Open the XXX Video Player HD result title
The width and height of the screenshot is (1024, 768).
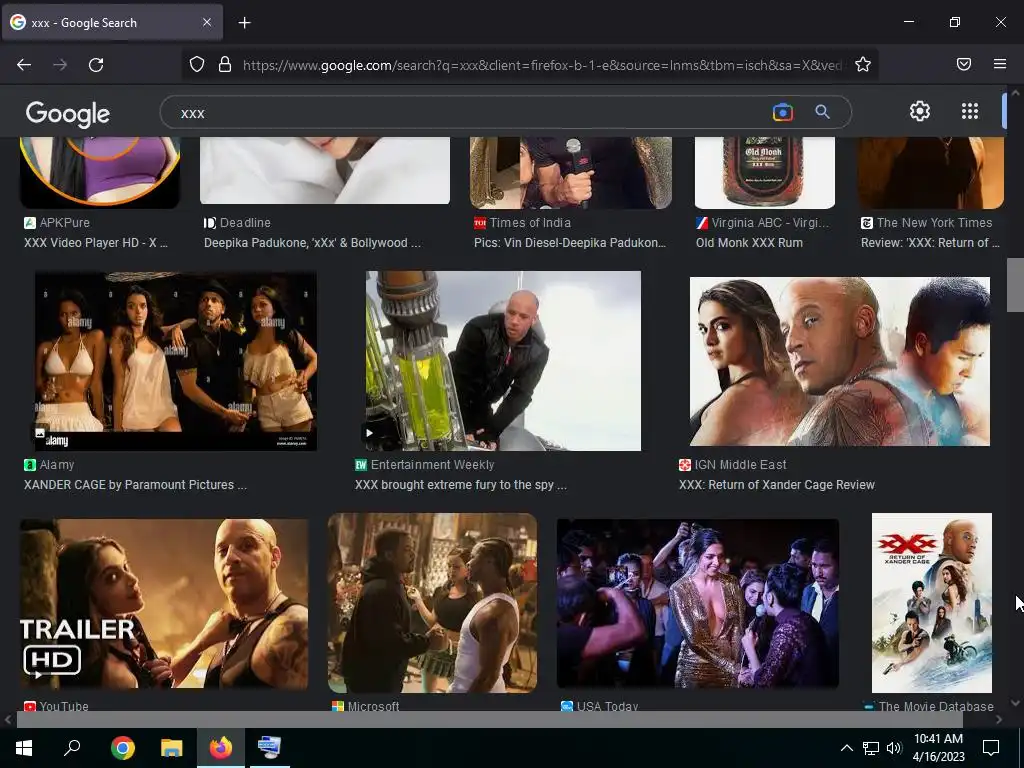pos(96,243)
